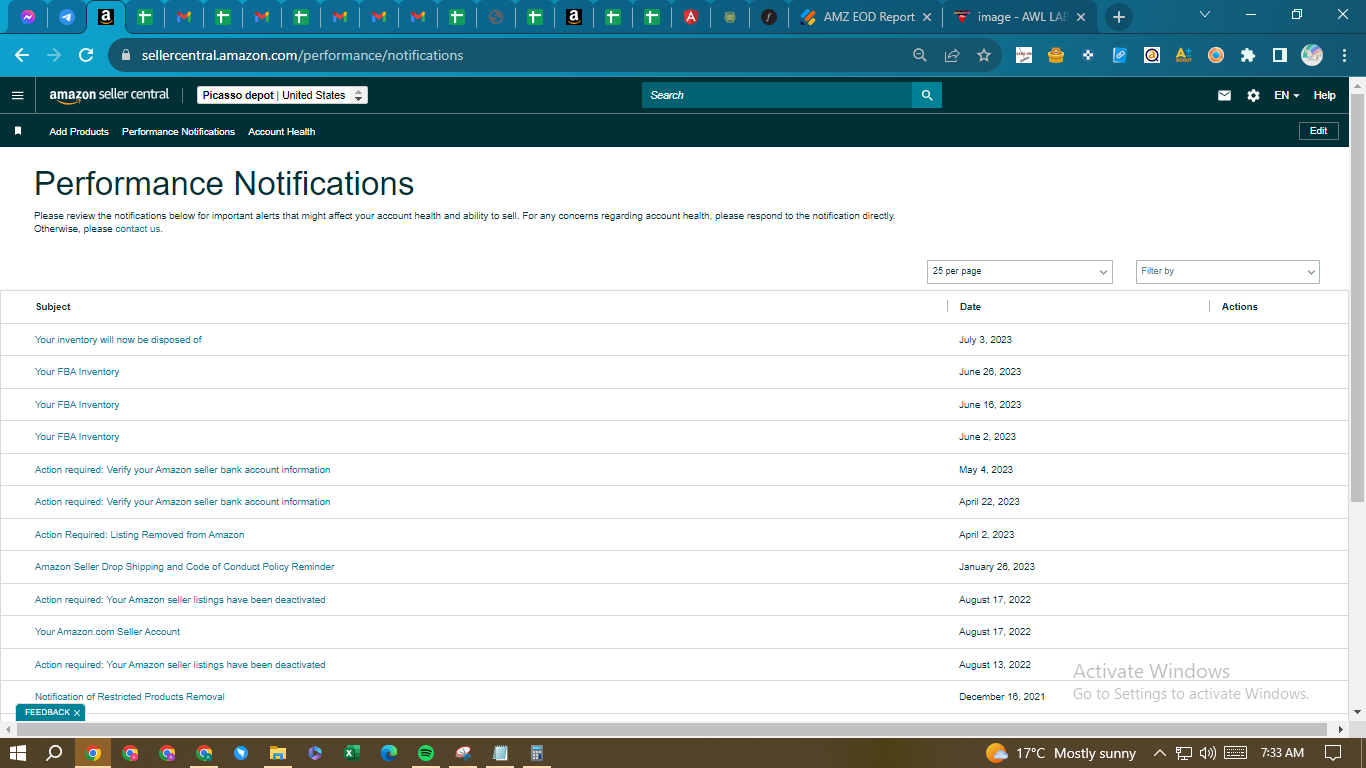1366x768 pixels.
Task: Close the FEEDBACK tab with its X
Action: tap(77, 713)
